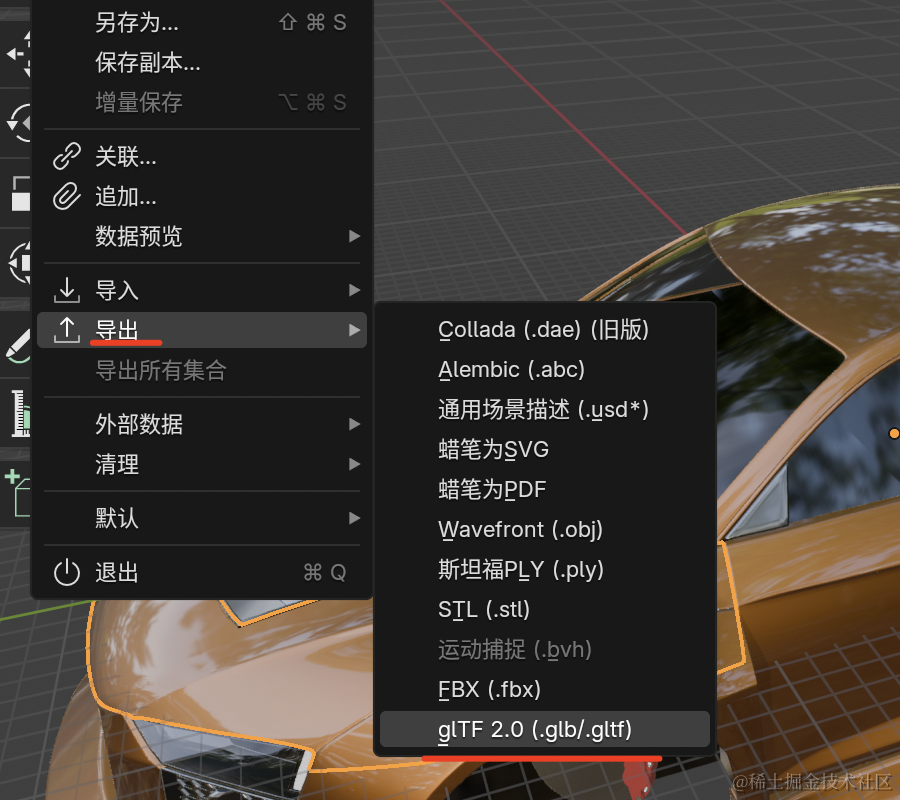This screenshot has height=800, width=900.
Task: Expand 默认 (Defaults) submenu
Action: click(x=201, y=518)
